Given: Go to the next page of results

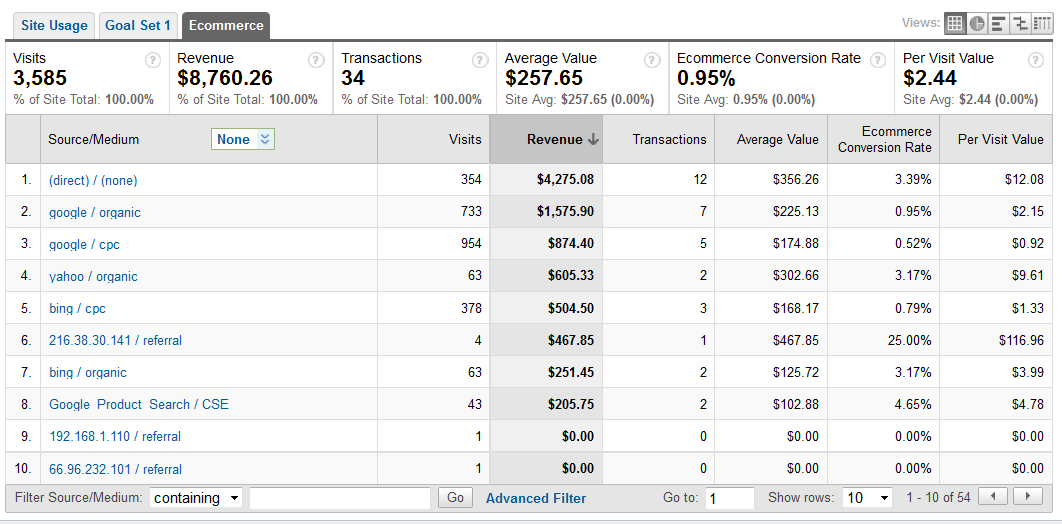Looking at the screenshot, I should [1027, 497].
